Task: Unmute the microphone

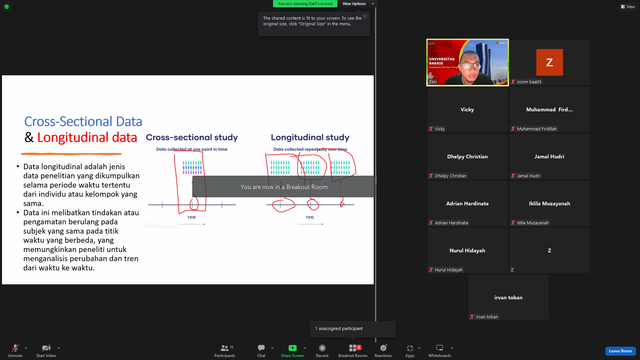Action: [x=15, y=350]
